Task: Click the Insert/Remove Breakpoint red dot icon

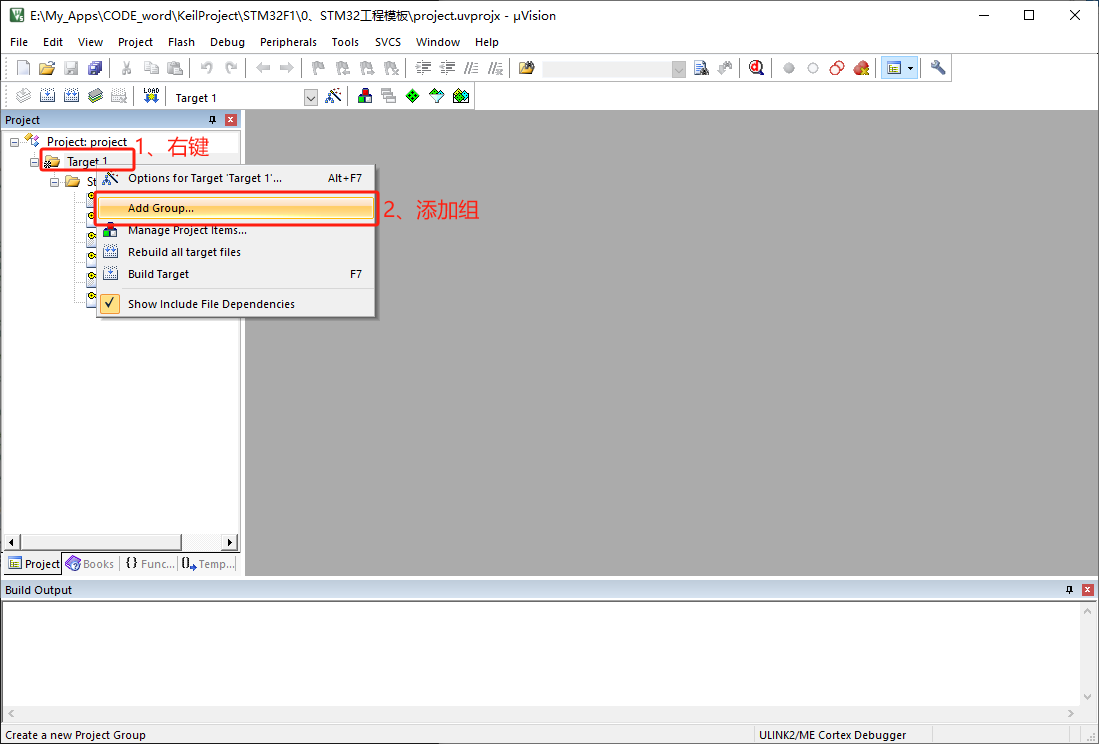Action: [789, 68]
